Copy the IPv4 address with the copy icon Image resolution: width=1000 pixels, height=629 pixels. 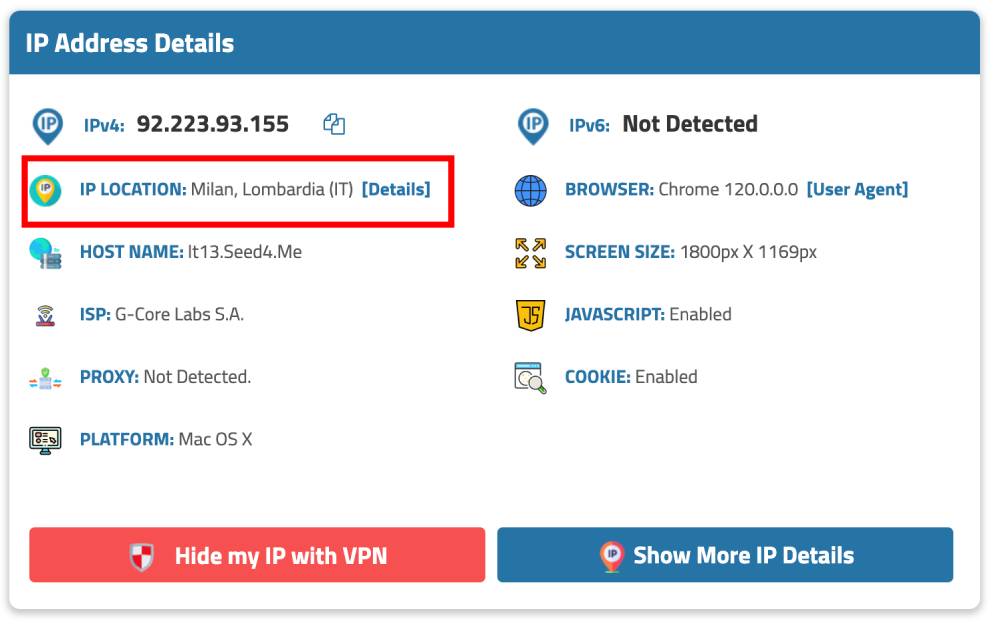(334, 124)
